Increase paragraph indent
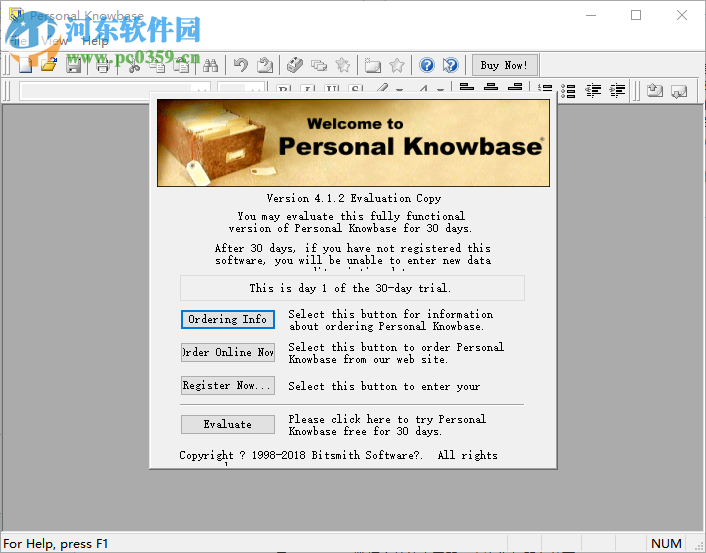The image size is (706, 553). pos(617,91)
